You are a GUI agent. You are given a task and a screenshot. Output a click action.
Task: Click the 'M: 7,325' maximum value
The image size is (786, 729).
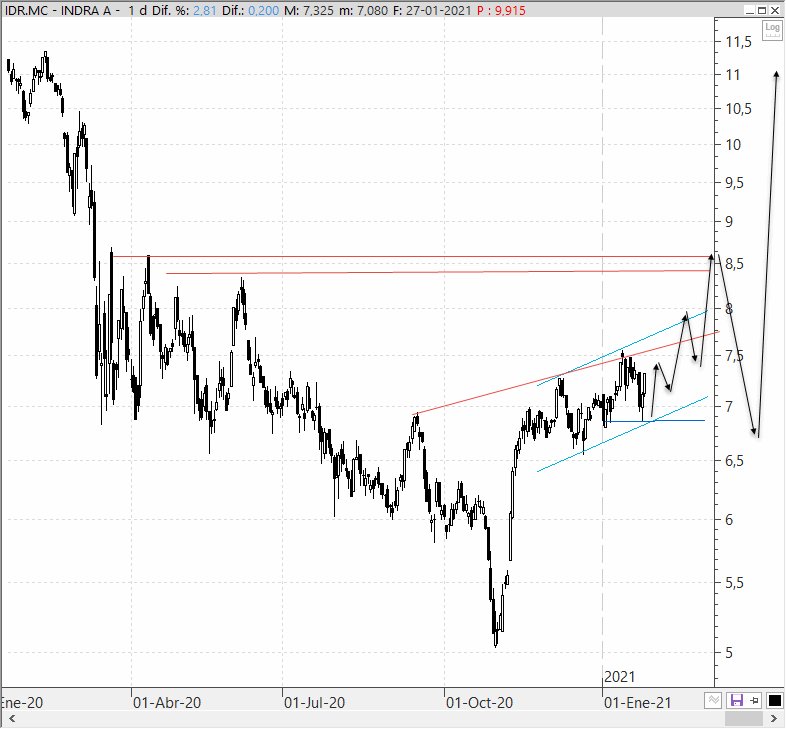point(309,10)
